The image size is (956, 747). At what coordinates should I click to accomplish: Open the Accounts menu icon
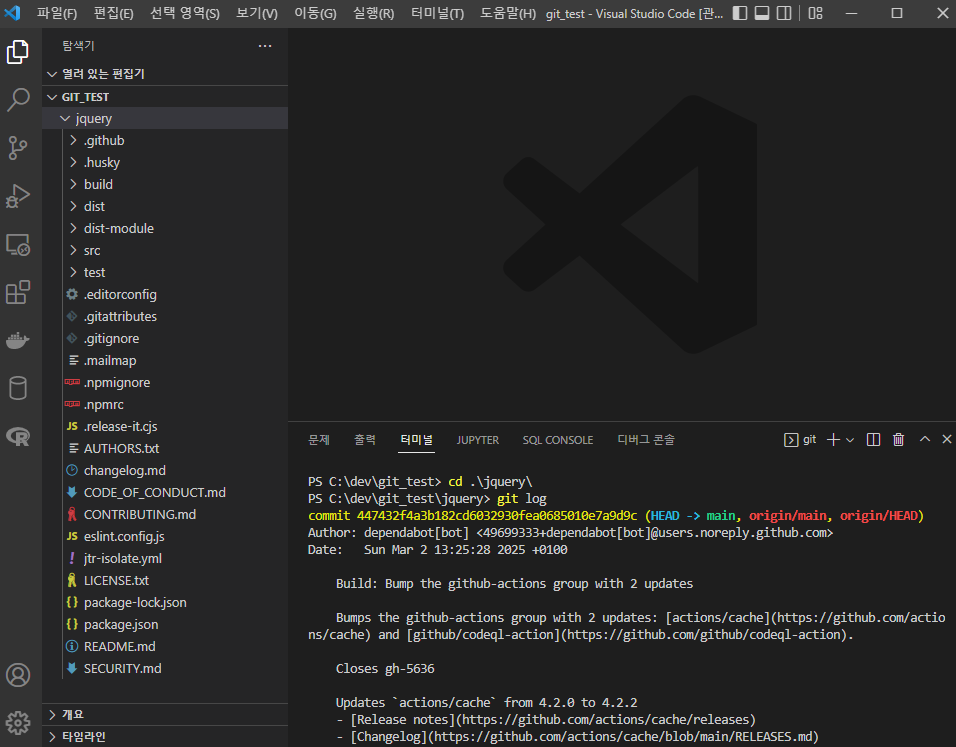(18, 675)
